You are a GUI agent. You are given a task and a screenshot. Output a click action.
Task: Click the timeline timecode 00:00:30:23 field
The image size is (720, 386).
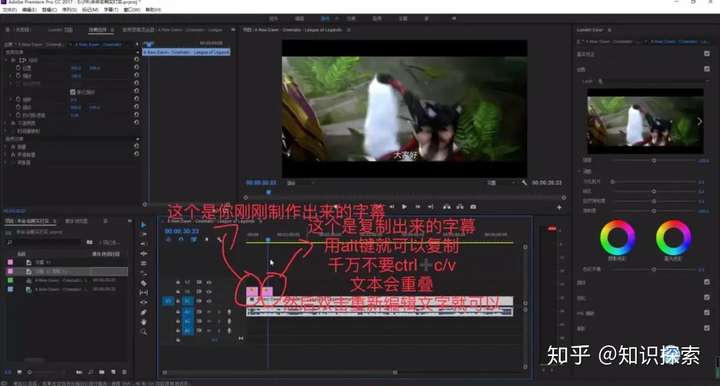tap(182, 231)
